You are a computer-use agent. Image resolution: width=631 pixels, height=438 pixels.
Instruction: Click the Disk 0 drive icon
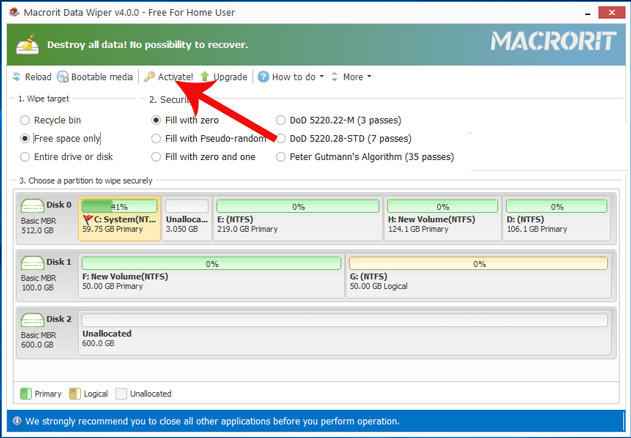[x=34, y=206]
